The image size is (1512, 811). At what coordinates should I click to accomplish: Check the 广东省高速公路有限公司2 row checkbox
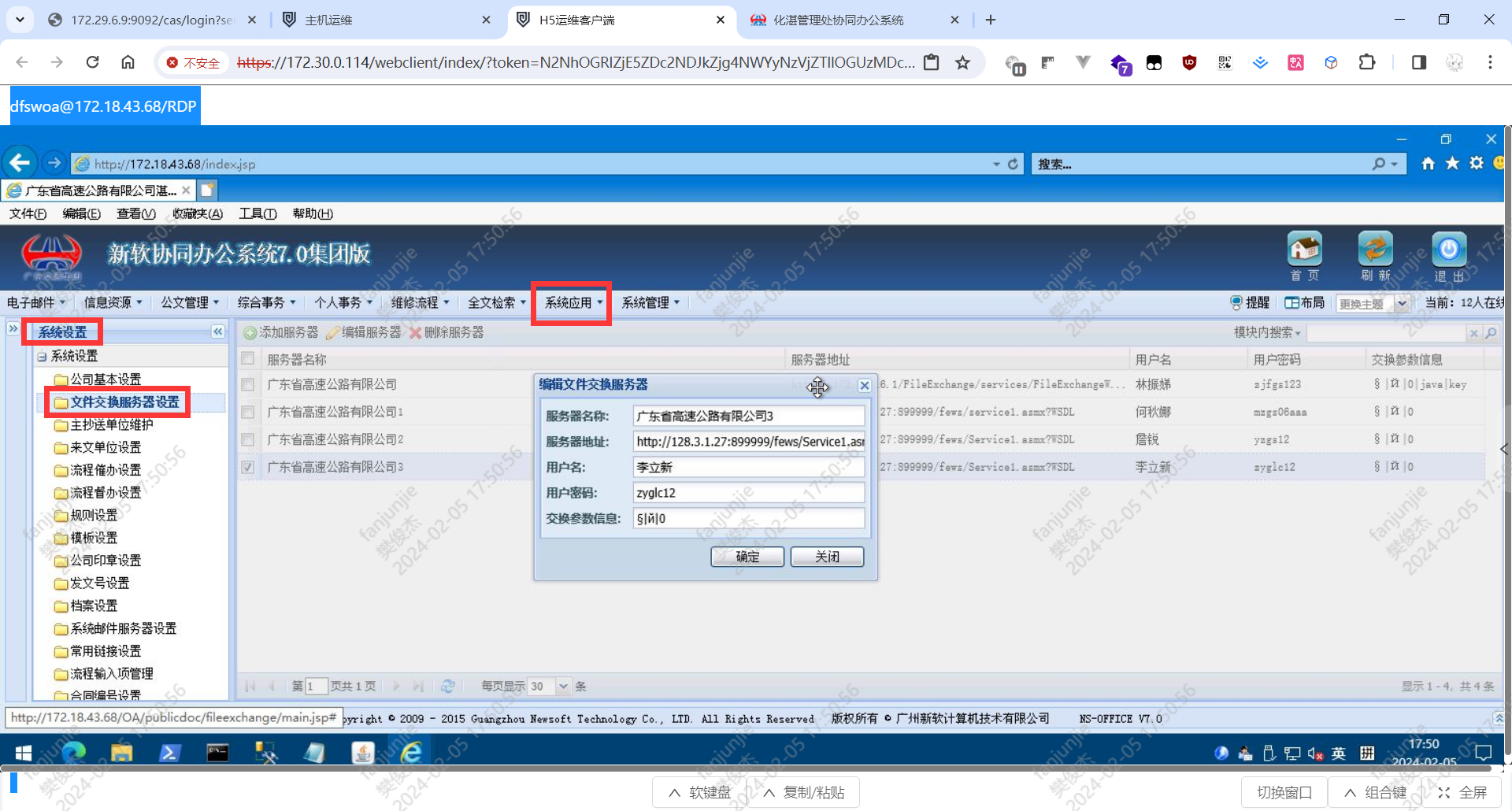point(248,439)
